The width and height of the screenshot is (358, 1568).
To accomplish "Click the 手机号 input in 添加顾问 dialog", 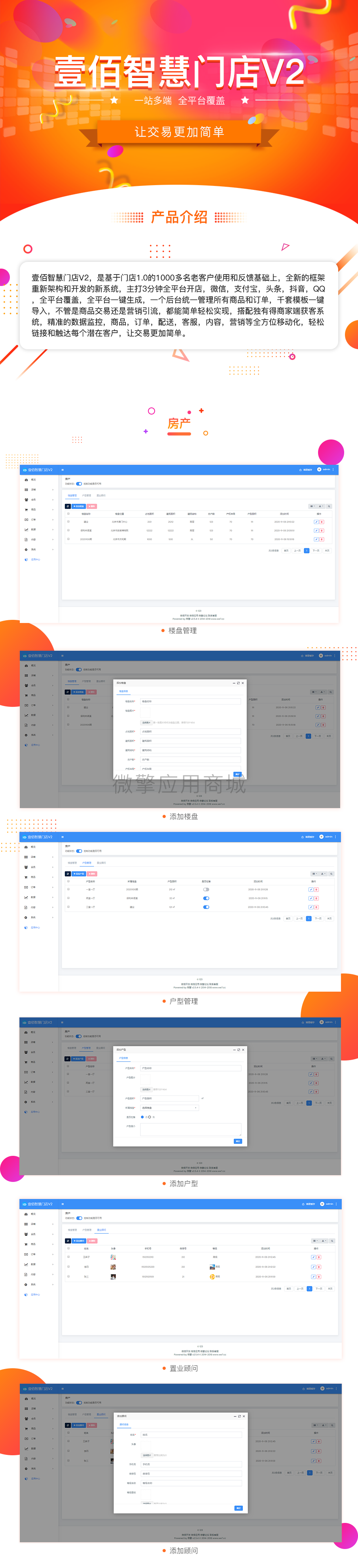I will [x=191, y=1464].
